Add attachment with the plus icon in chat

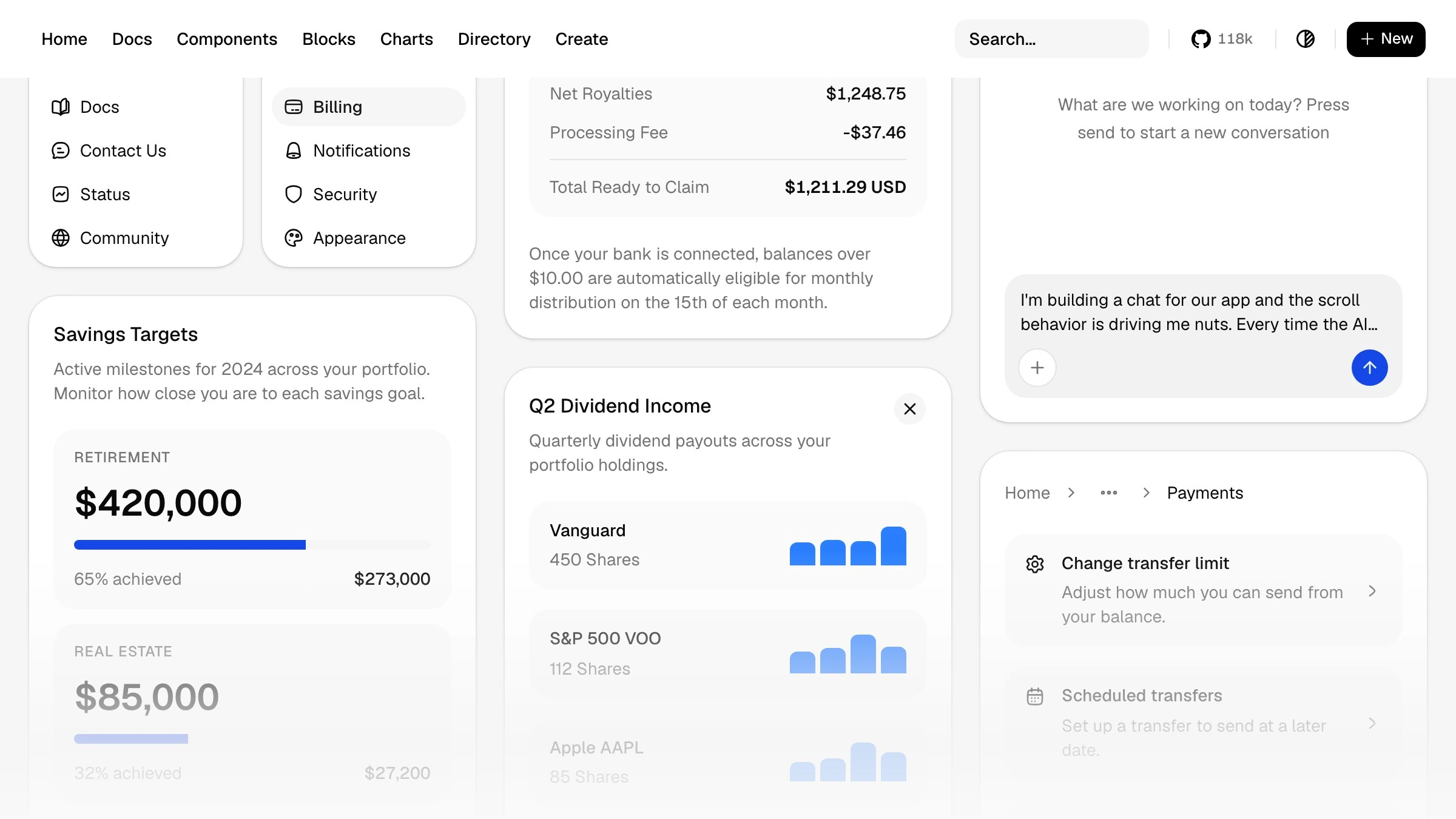click(x=1037, y=368)
